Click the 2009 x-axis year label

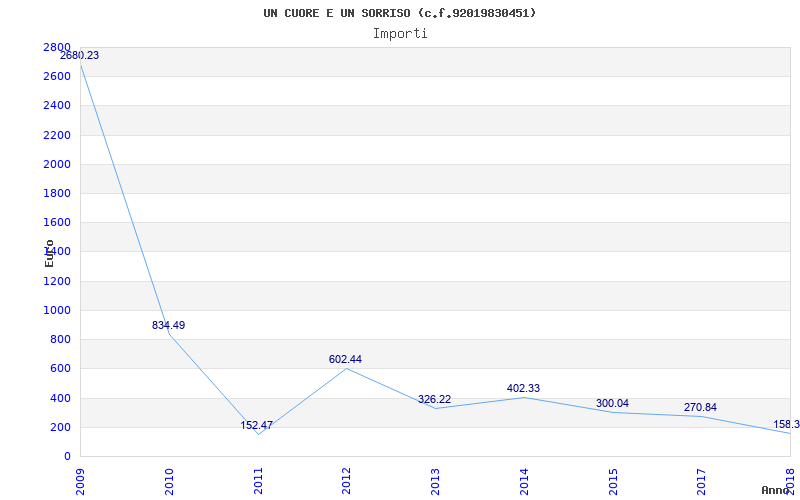pos(80,481)
